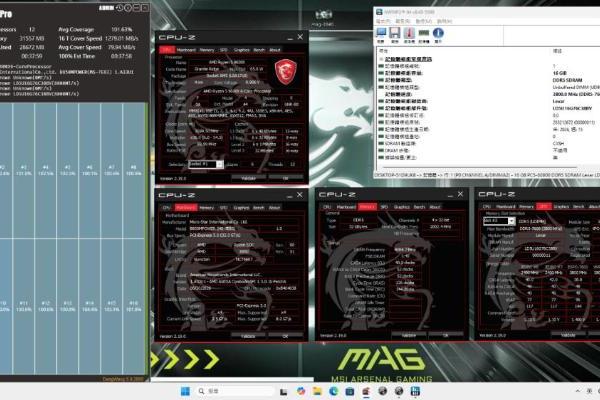
Task: Click the HWiNFO memory module toolbar icon
Action: point(424,33)
